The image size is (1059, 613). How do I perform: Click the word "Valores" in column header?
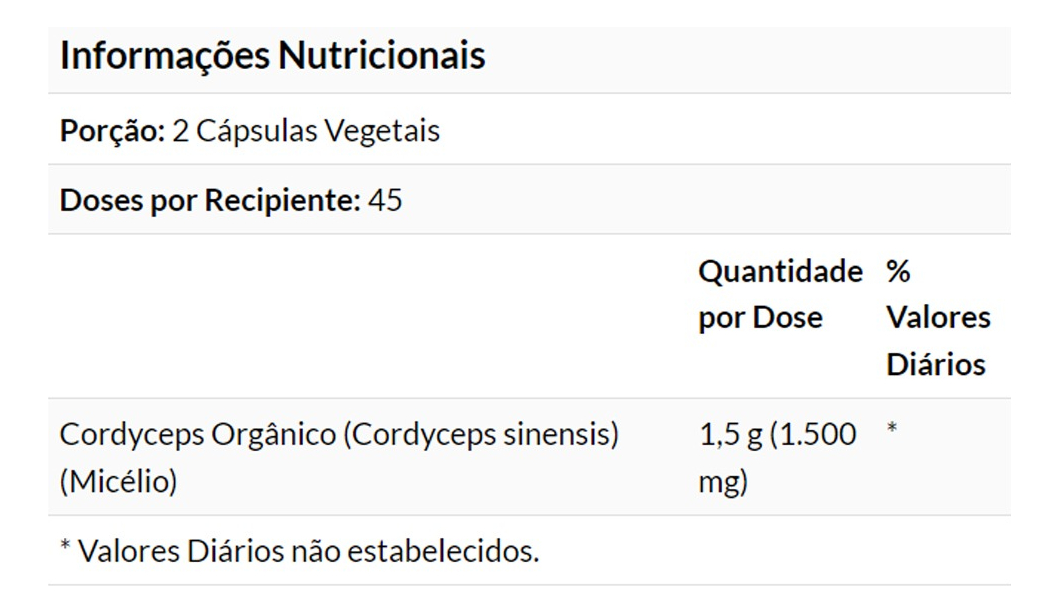pyautogui.click(x=938, y=318)
